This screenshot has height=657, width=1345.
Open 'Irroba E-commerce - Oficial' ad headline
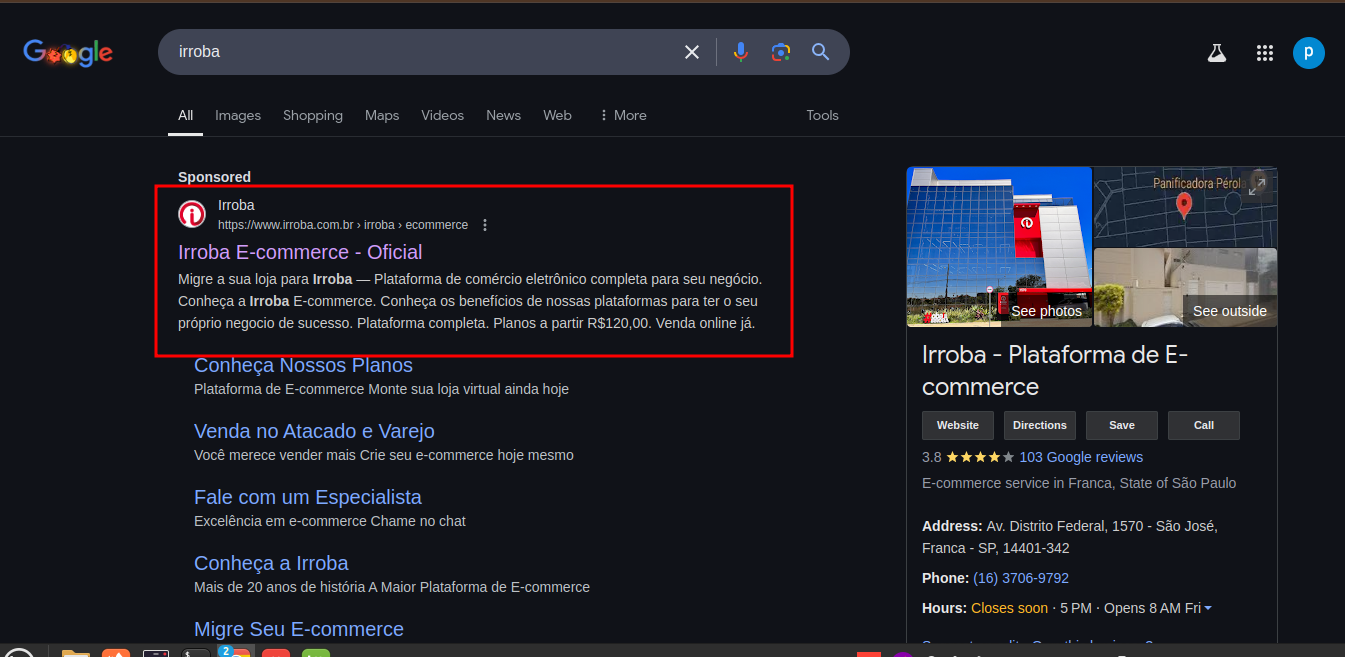click(300, 252)
